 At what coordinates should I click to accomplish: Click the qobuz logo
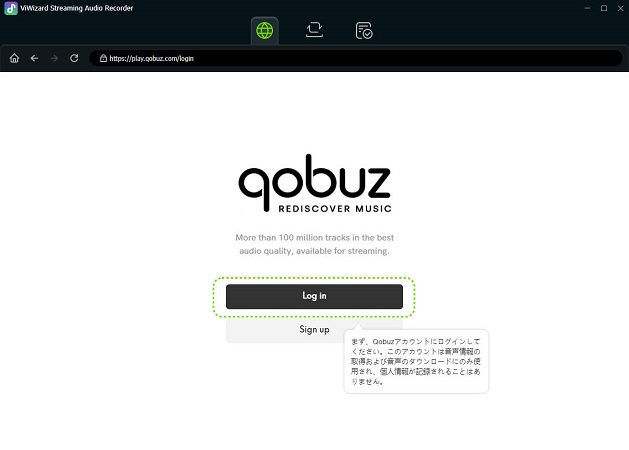point(315,183)
